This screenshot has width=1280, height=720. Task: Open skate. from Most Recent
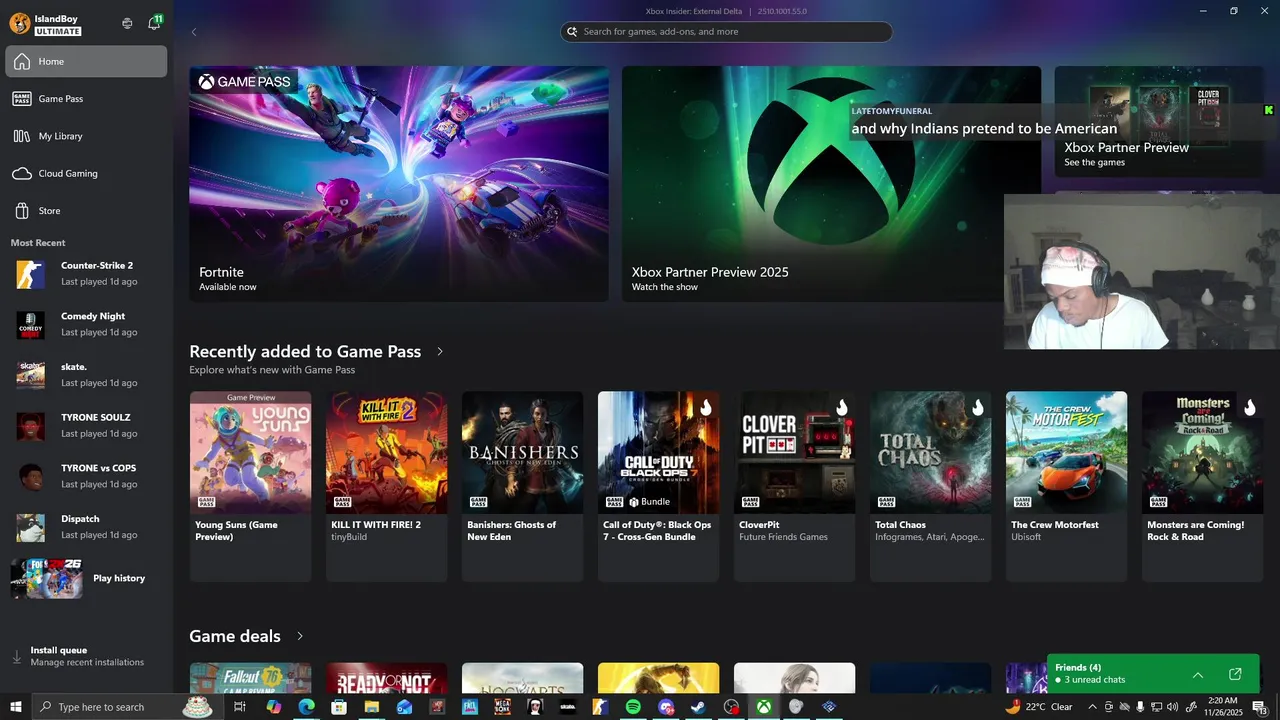coord(86,375)
